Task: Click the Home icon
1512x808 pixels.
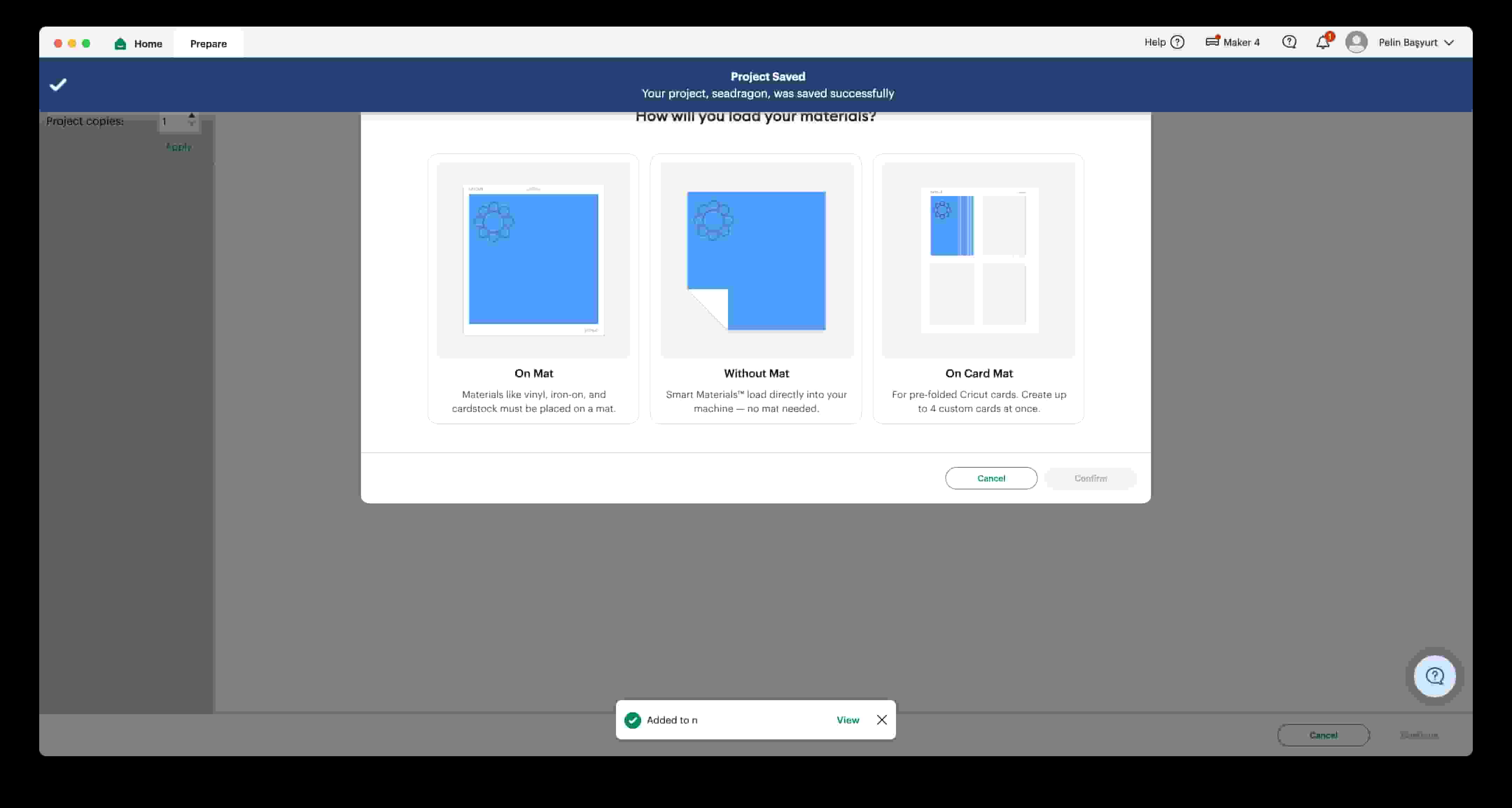Action: click(x=120, y=43)
